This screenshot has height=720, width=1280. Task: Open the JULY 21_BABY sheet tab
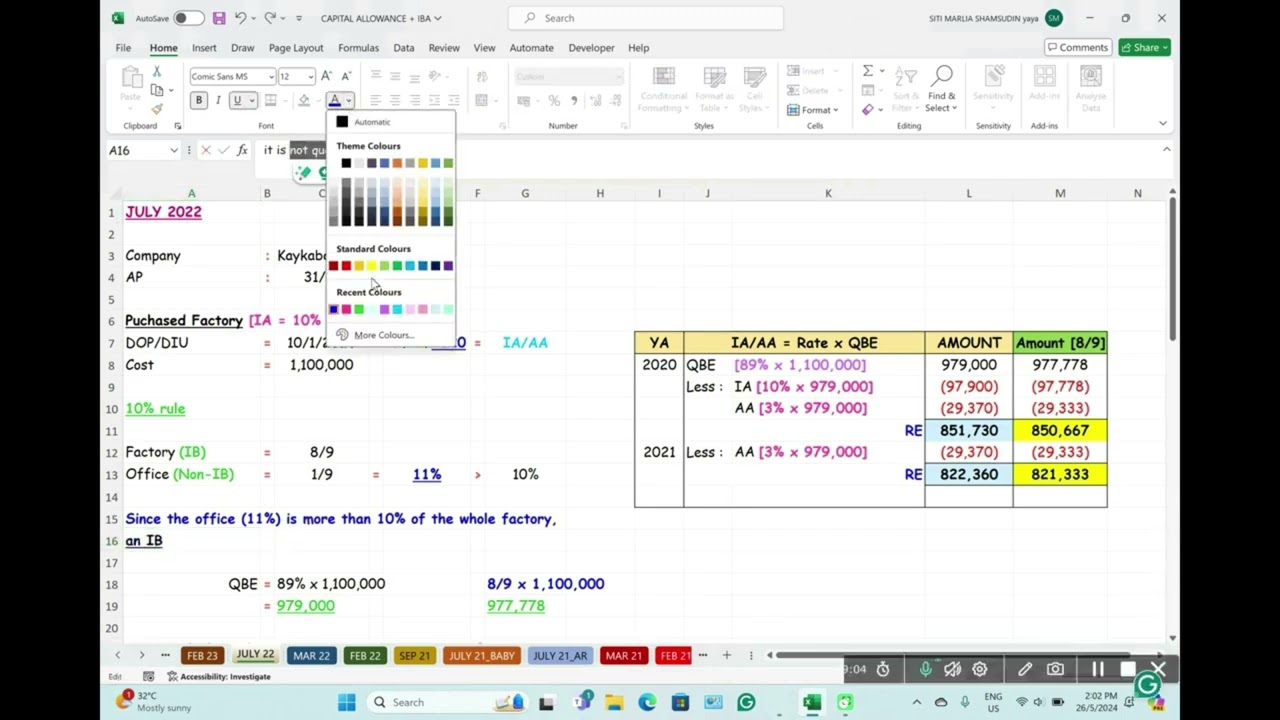tap(482, 655)
